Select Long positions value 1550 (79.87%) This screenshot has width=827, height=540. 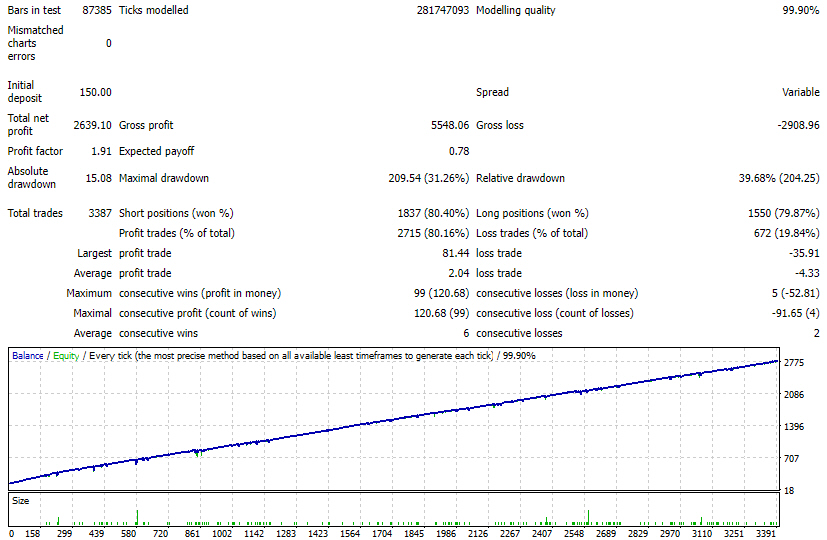784,213
